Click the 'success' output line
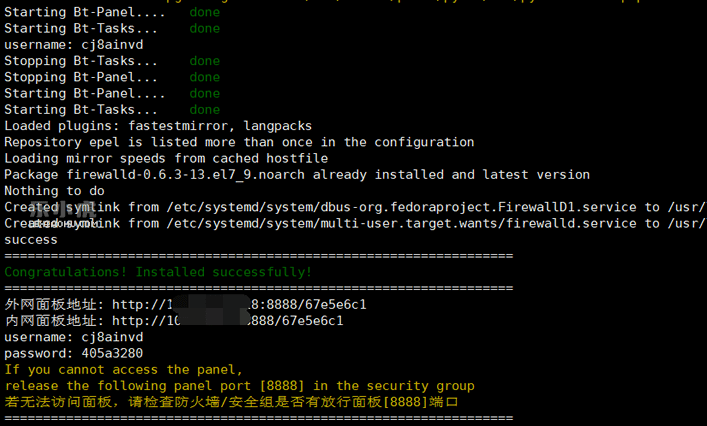 [31, 240]
